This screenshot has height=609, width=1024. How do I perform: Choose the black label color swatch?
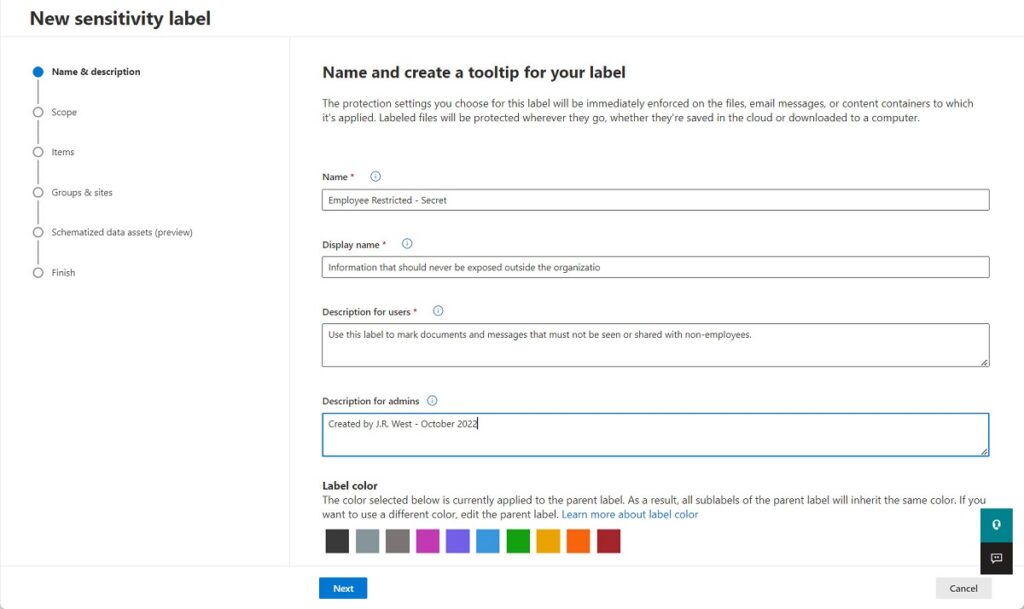pos(337,541)
